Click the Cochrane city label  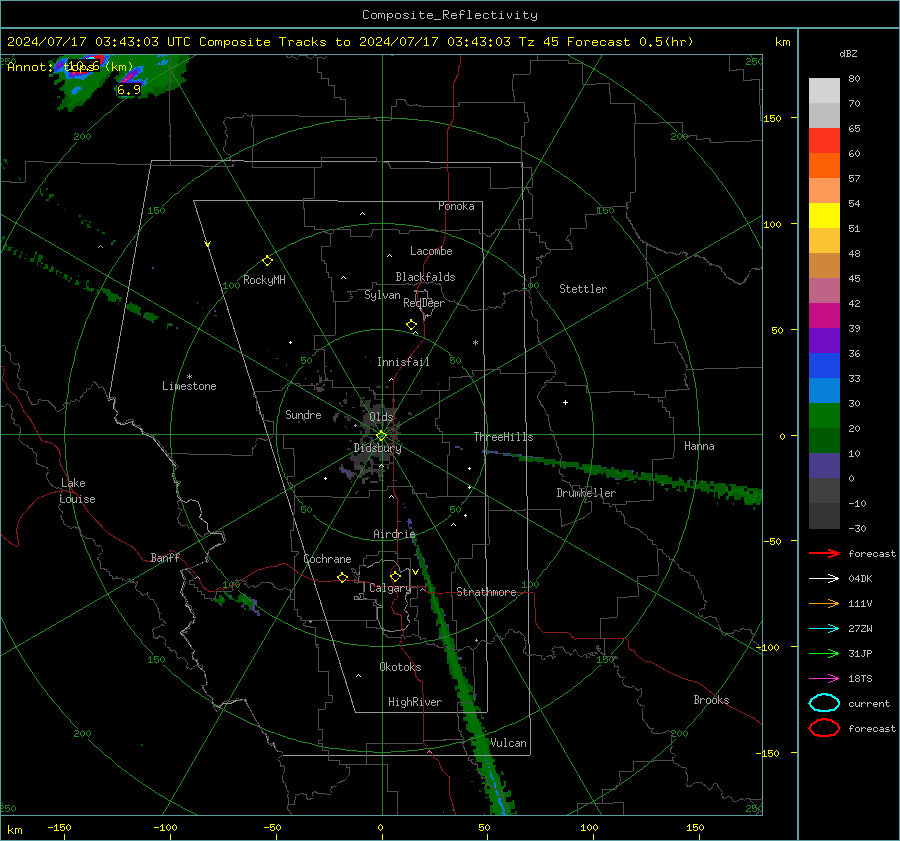327,559
